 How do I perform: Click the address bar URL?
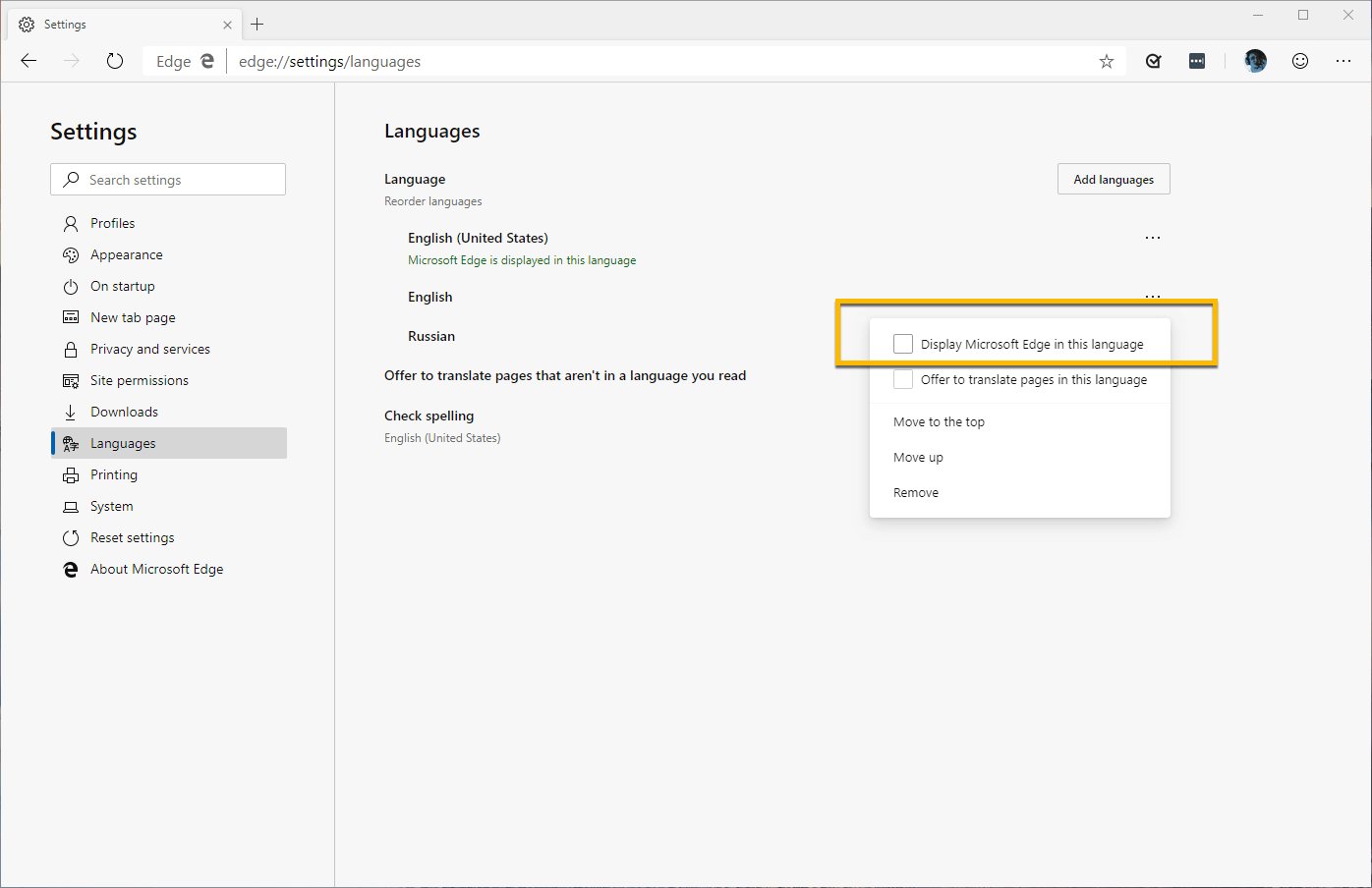(330, 62)
